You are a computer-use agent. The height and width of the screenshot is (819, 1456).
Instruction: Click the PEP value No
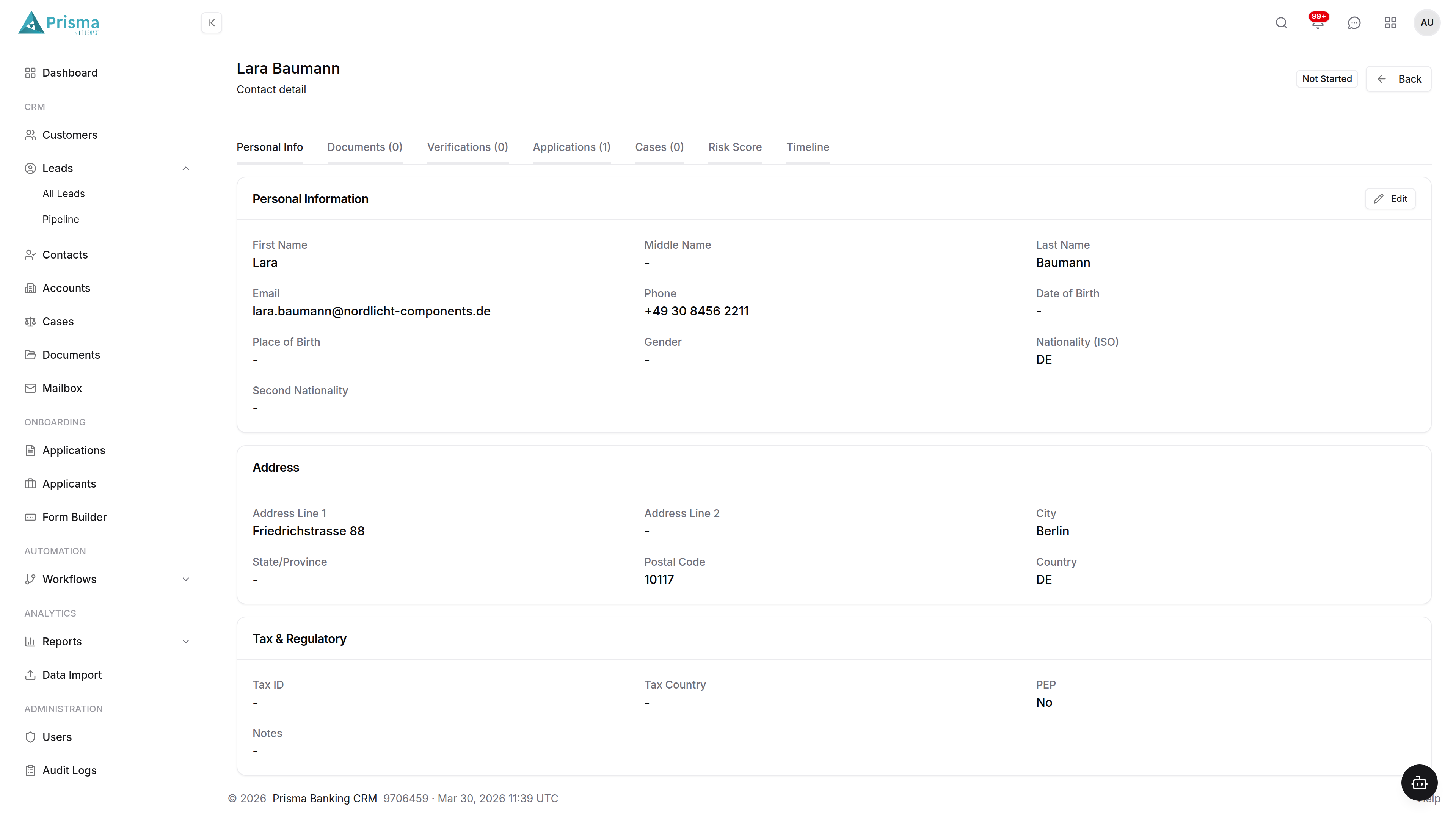tap(1044, 703)
